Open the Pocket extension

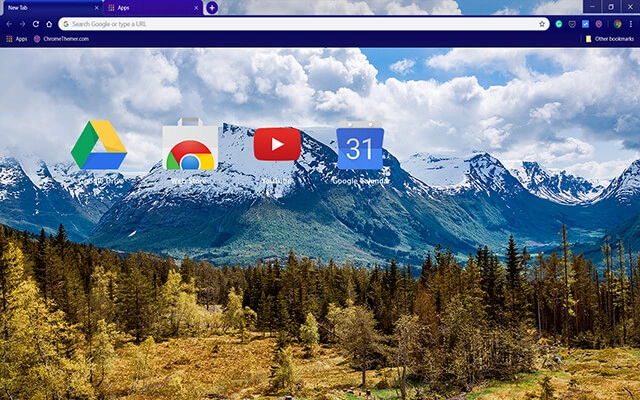(572, 24)
